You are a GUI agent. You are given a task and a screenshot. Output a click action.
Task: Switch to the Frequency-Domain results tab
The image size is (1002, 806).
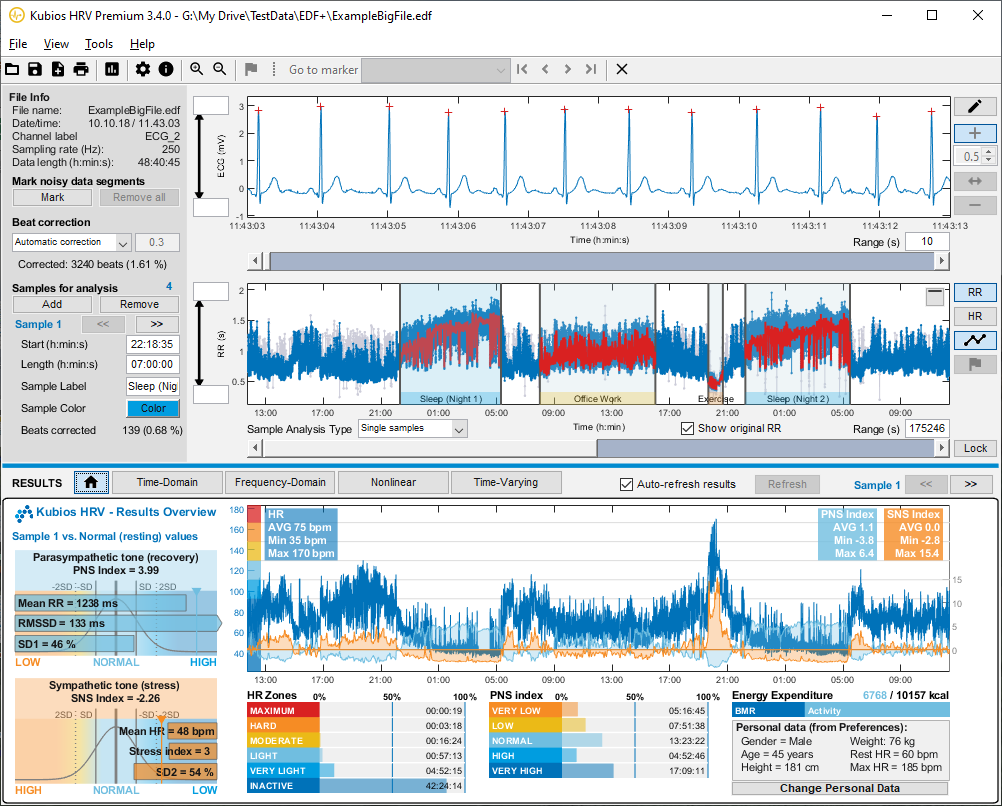[x=280, y=483]
